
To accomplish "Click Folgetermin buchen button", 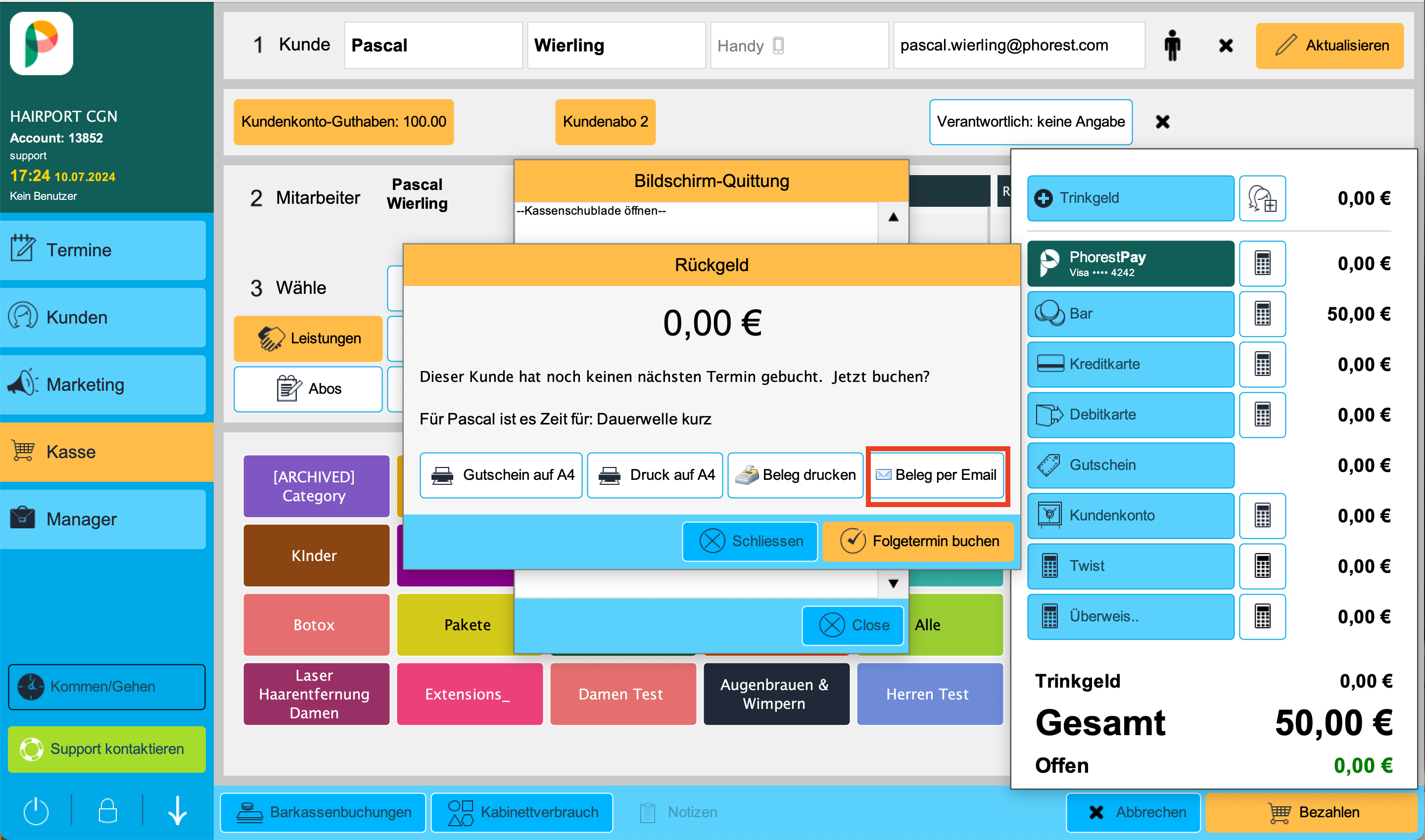I will coord(917,541).
